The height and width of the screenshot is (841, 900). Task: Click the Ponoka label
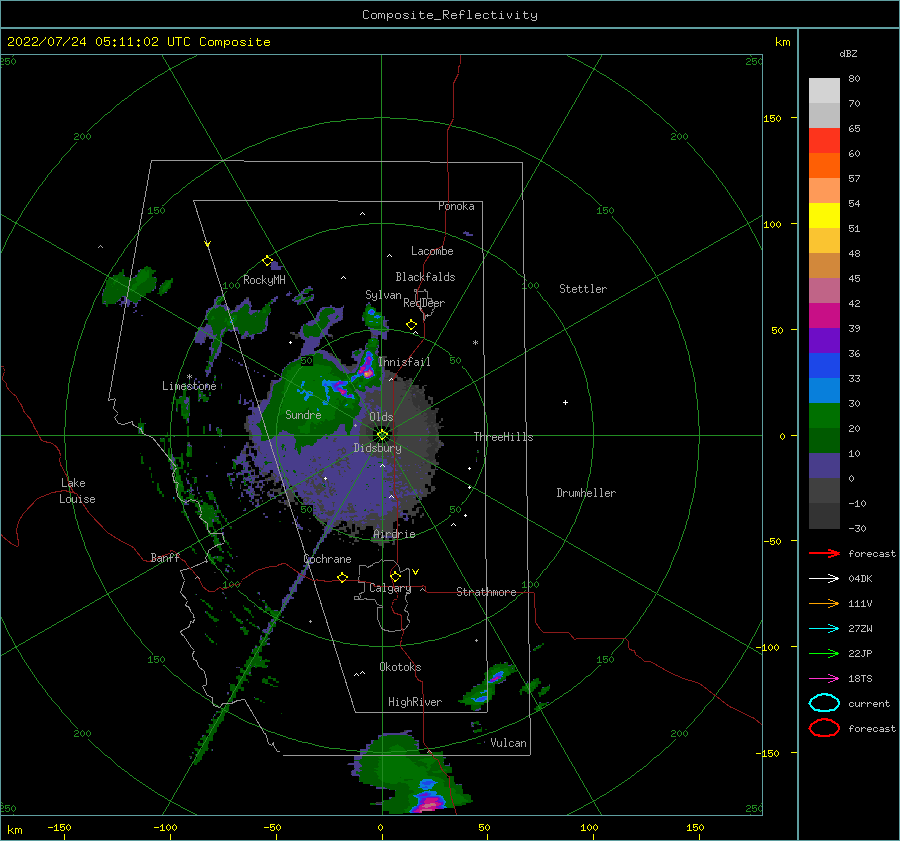point(456,206)
